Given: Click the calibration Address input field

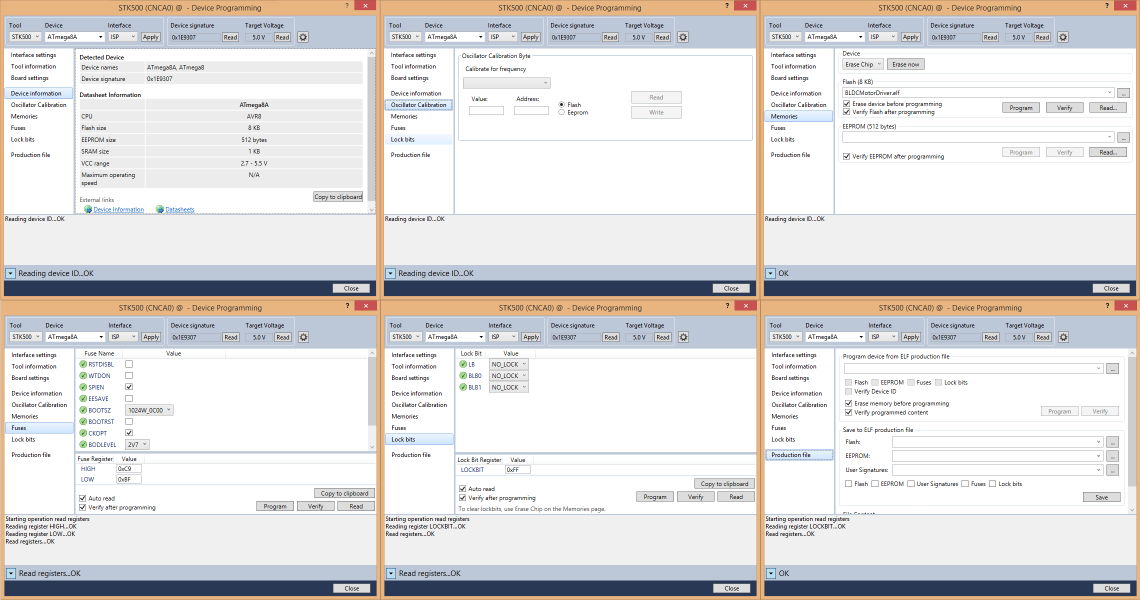Looking at the screenshot, I should 531,111.
